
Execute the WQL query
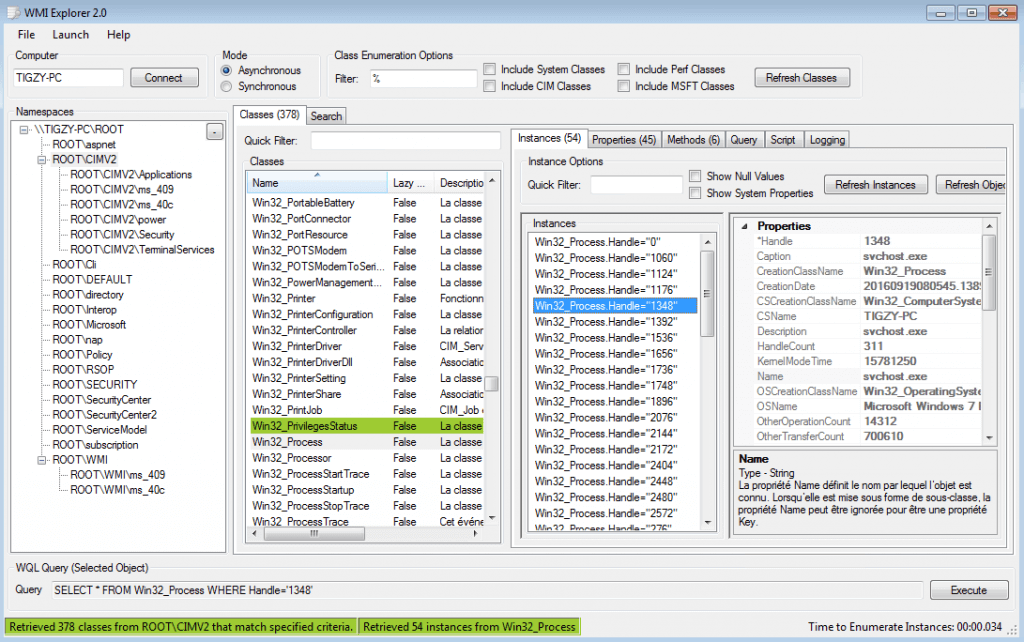pos(967,590)
